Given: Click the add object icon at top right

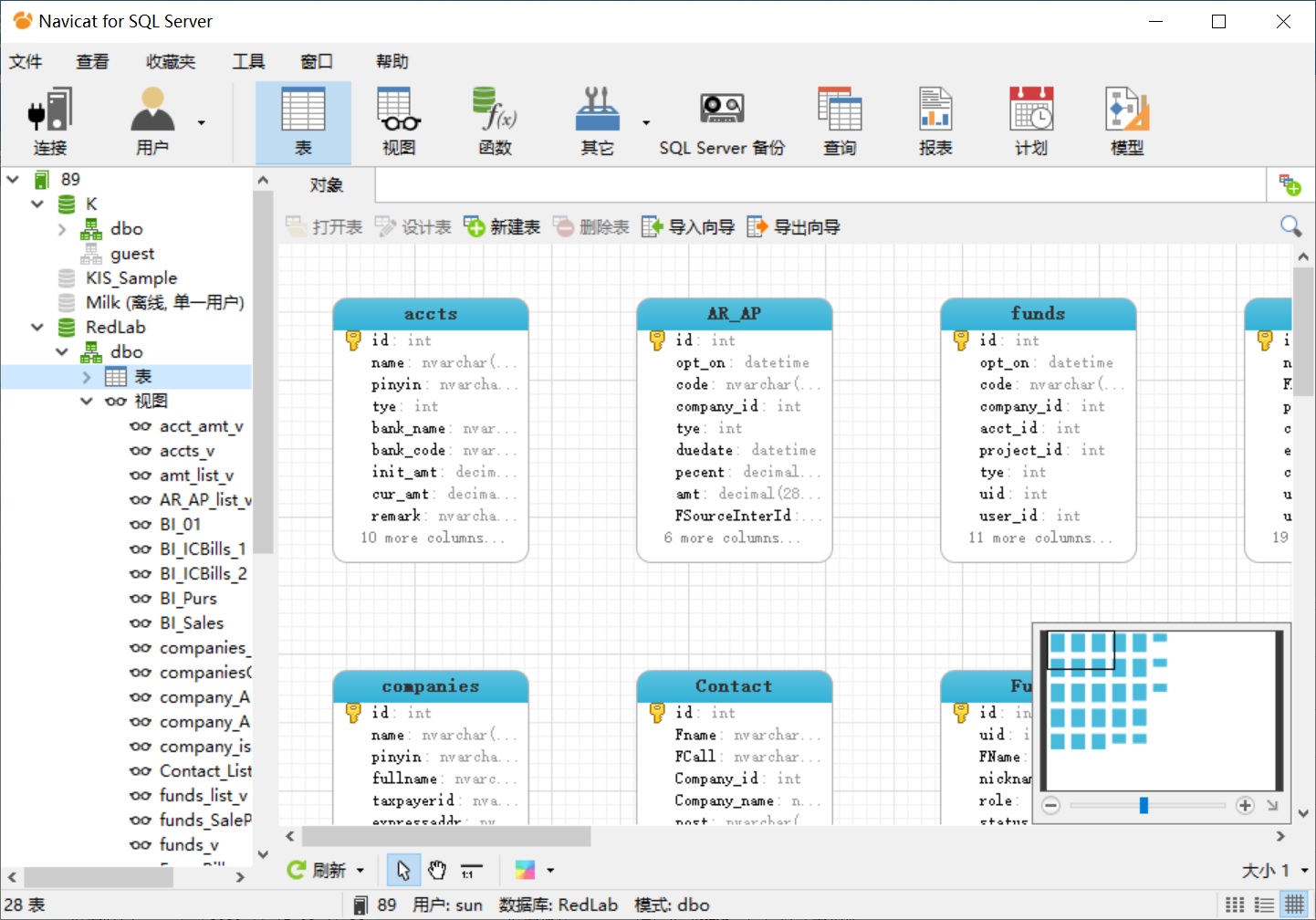Looking at the screenshot, I should tap(1290, 185).
